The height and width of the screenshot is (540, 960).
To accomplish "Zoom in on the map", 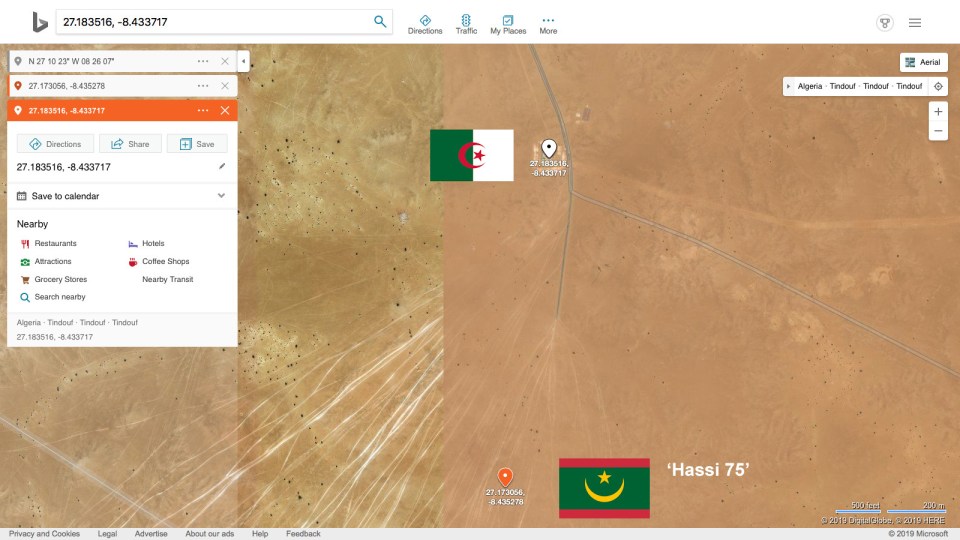I will [938, 112].
